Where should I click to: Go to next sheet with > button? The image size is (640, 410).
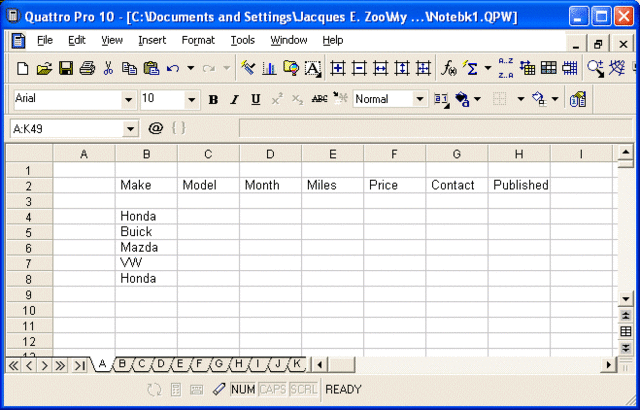click(44, 366)
